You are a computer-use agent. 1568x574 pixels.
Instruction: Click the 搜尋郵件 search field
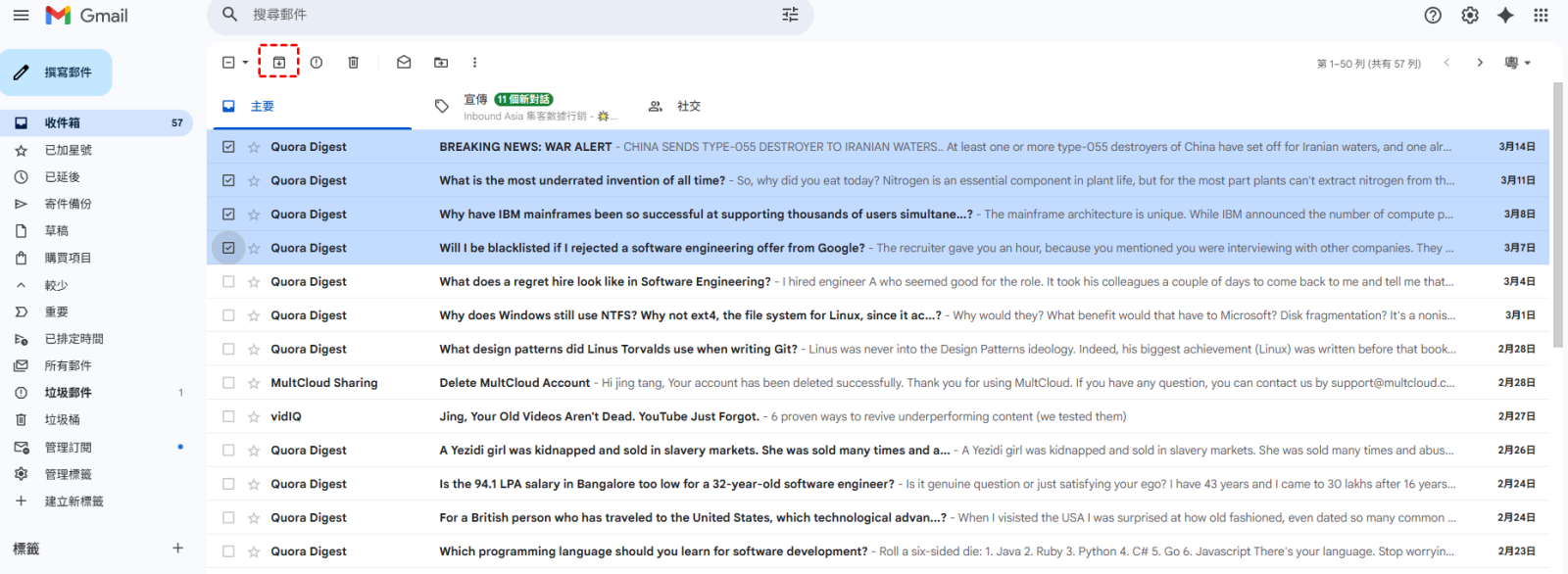[510, 15]
